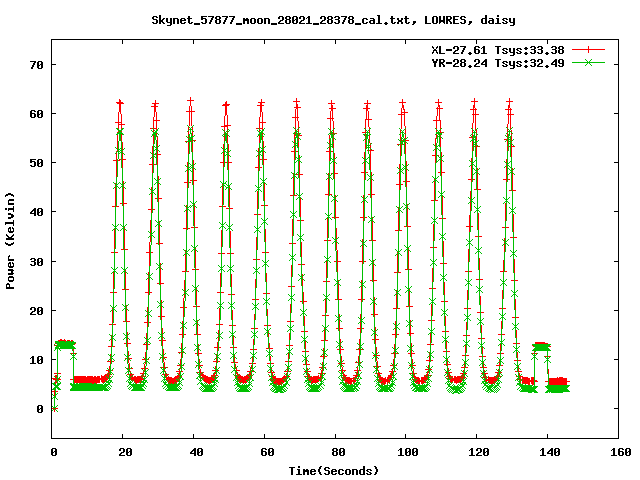Click x-axis tick label '160'
Viewport: 640px width, 480px height.
[621, 452]
